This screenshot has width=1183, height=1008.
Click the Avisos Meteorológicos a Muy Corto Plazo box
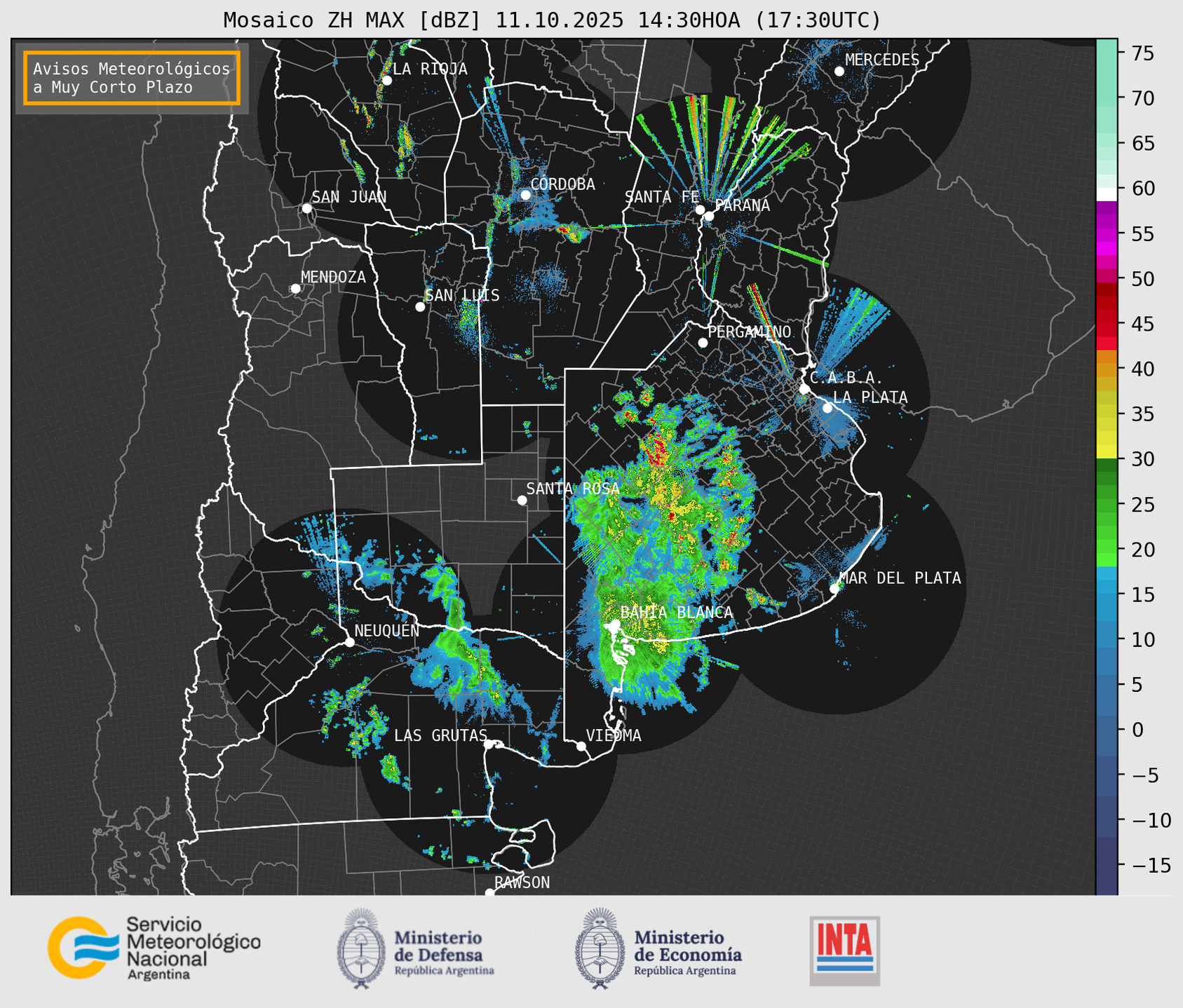(132, 78)
